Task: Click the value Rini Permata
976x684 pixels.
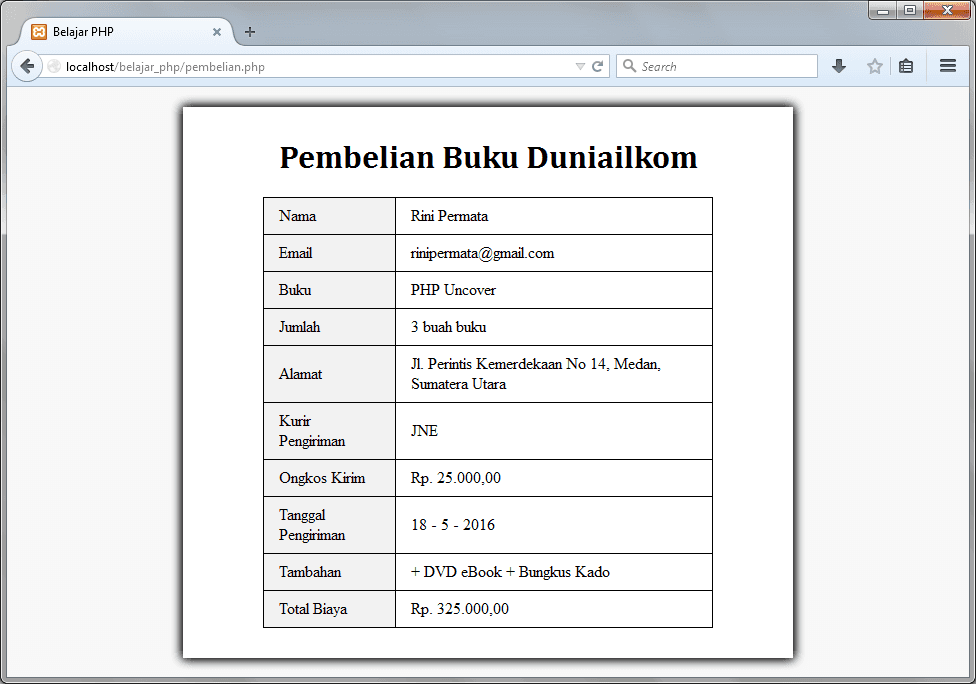Action: coord(449,216)
